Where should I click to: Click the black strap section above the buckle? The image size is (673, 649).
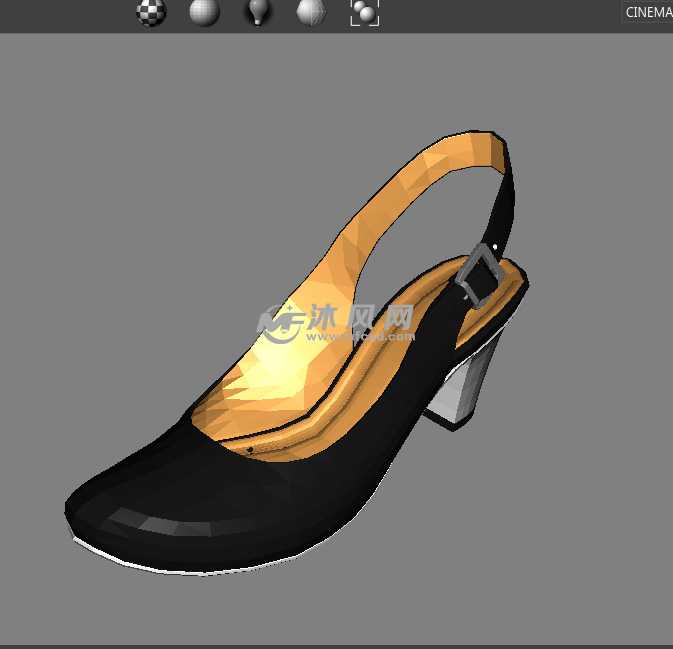coord(505,205)
